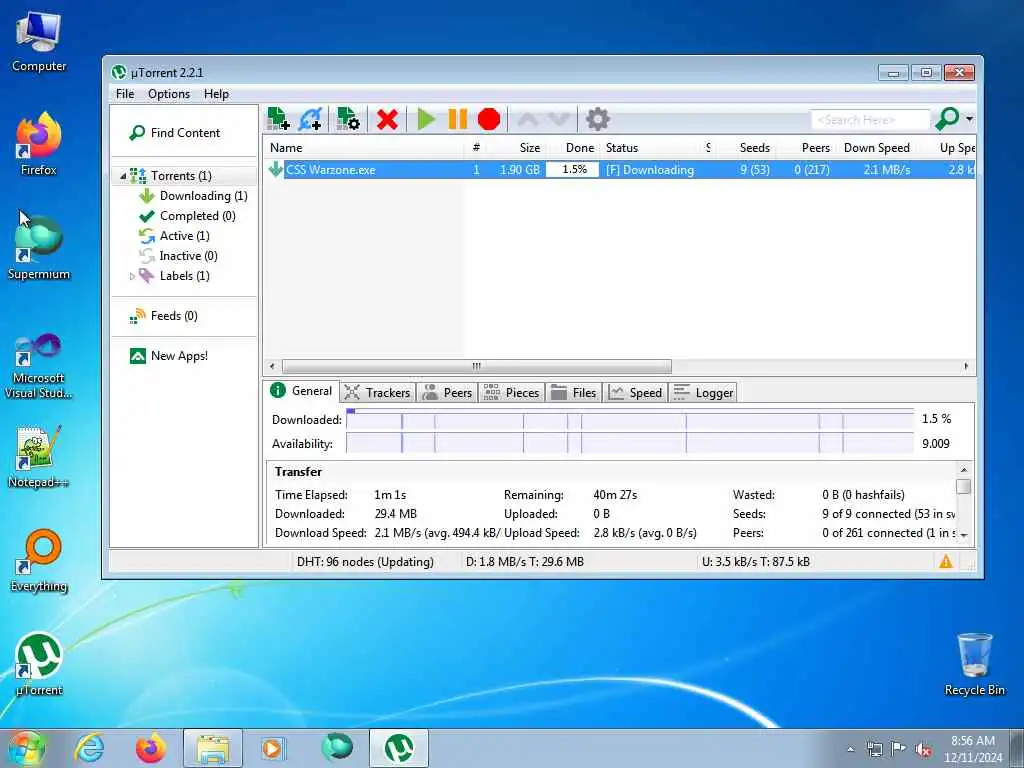Click the 1.5% done progress cell
The width and height of the screenshot is (1024, 768).
tap(573, 170)
